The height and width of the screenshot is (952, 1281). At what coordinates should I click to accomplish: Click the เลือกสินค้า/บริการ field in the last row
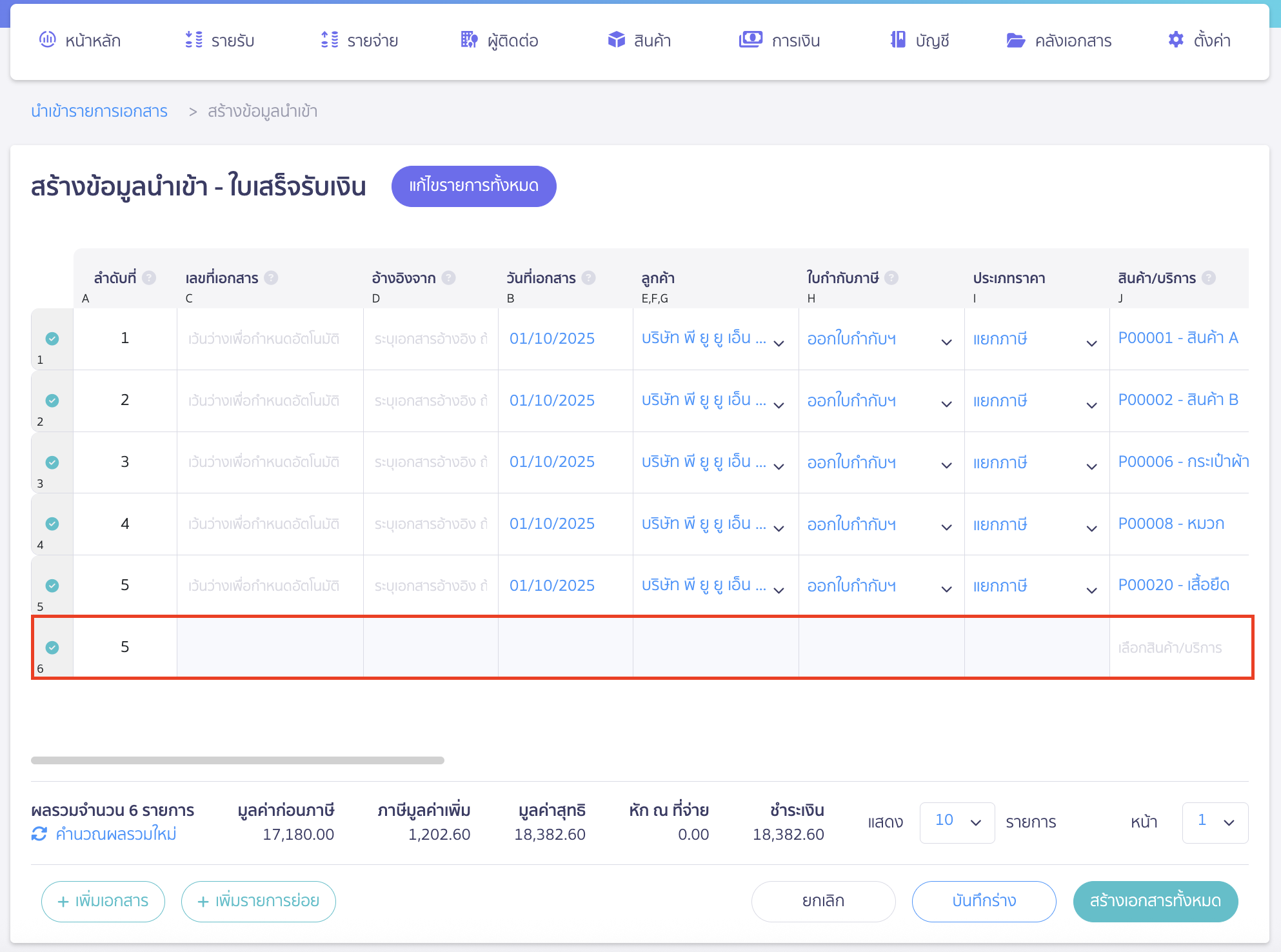click(x=1169, y=648)
